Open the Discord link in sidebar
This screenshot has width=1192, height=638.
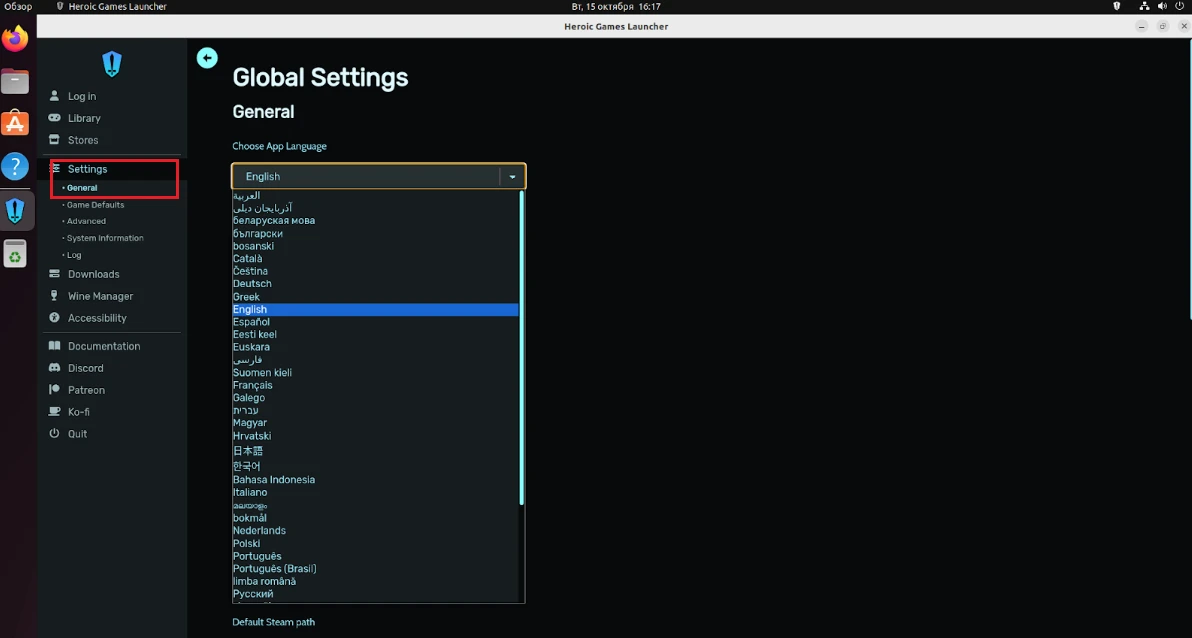85,368
